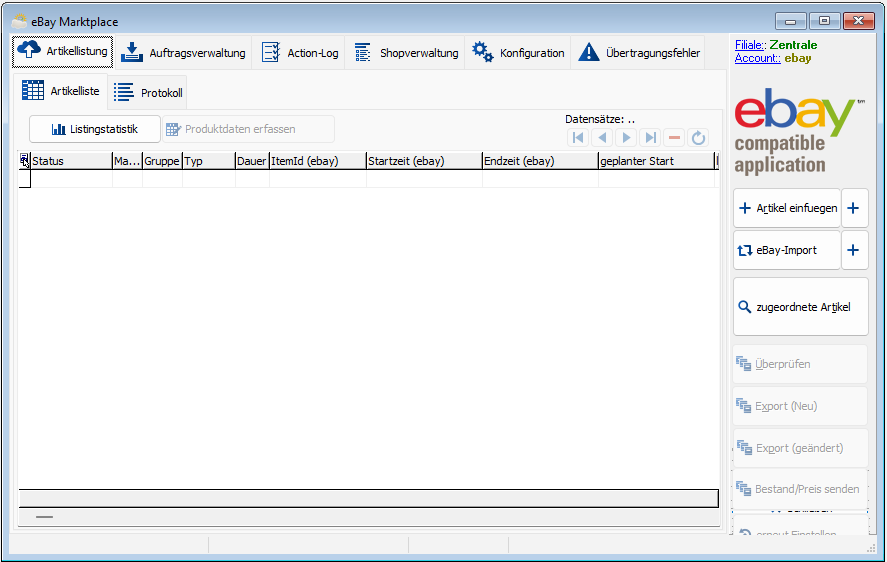Click the Startzeit (ebay) column header
The width and height of the screenshot is (887, 562).
click(424, 161)
